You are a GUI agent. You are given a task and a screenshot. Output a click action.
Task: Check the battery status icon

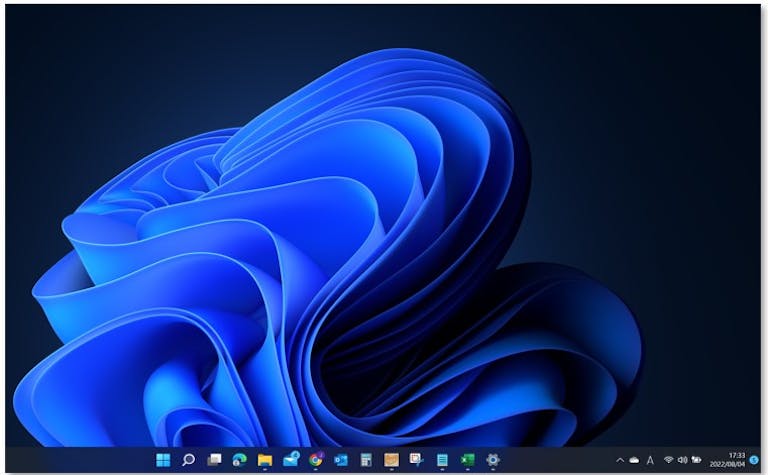(x=696, y=460)
